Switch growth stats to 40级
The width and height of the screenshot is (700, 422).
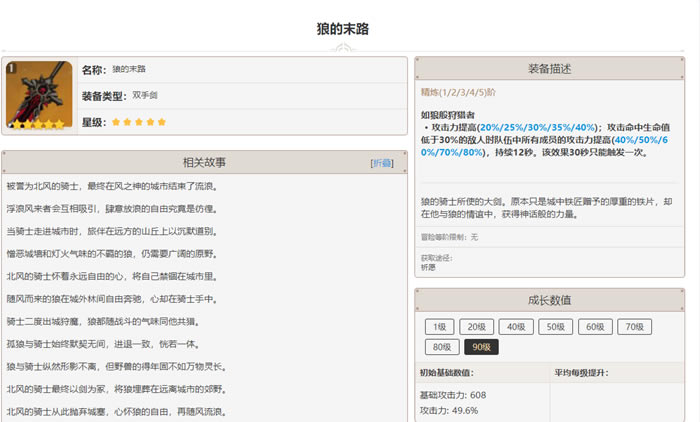(516, 326)
